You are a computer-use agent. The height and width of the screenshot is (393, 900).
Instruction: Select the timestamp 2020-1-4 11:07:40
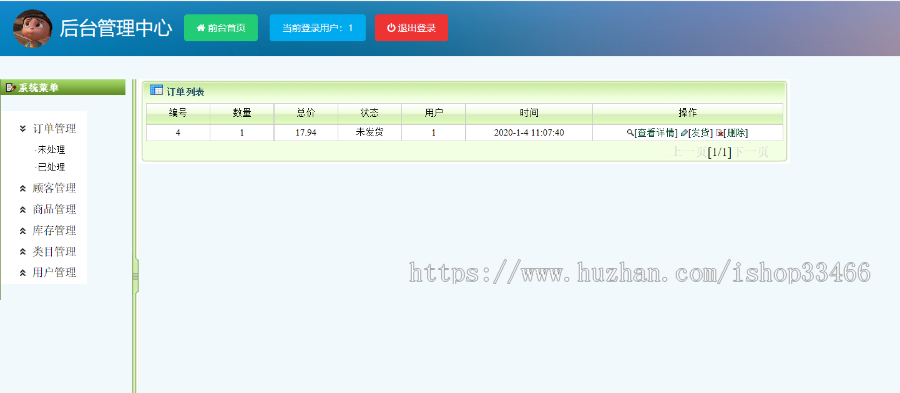point(529,133)
